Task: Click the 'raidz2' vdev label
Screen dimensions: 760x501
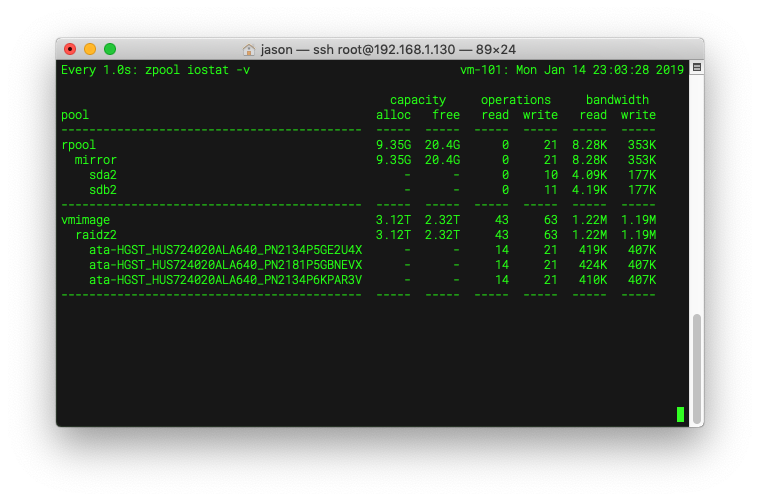Action: [96, 235]
